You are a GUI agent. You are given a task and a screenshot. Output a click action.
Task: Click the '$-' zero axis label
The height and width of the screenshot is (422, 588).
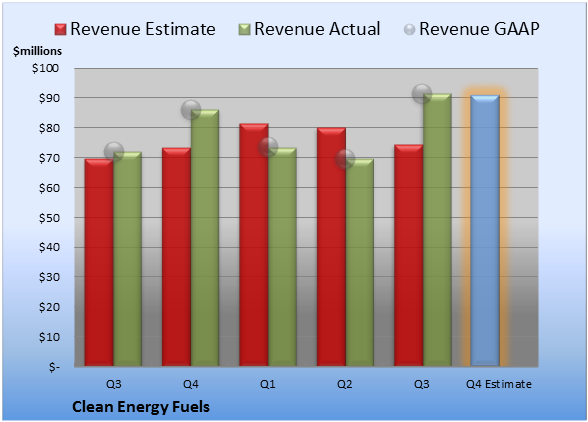(54, 367)
